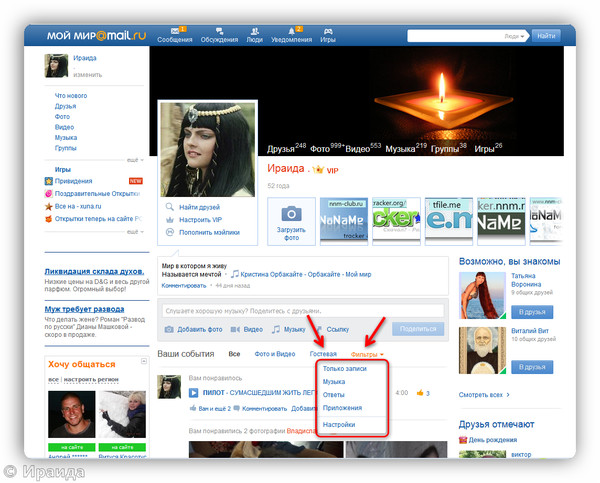The image size is (600, 483).
Task: Click the Привидения game icon in sidebar
Action: 49,181
